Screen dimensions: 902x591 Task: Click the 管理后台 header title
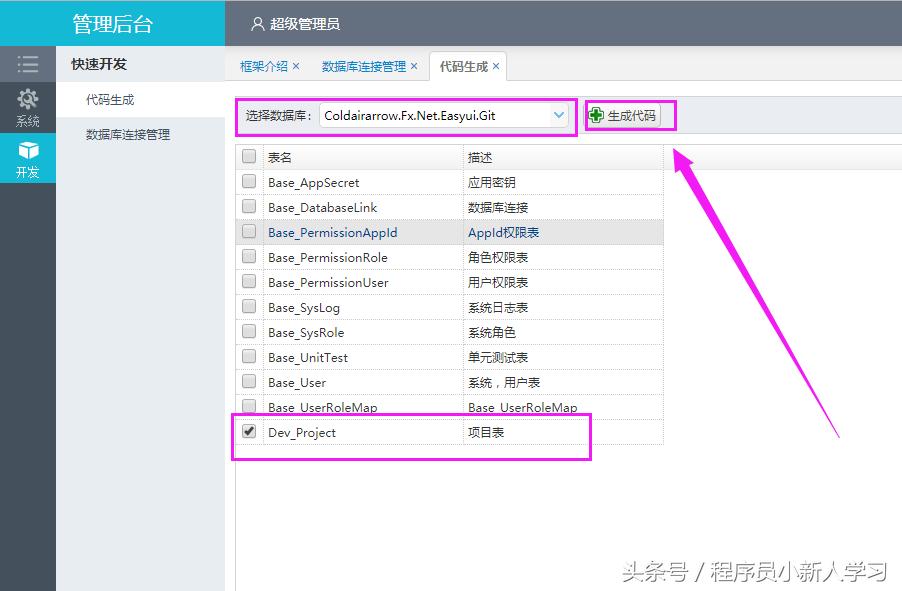(x=112, y=21)
